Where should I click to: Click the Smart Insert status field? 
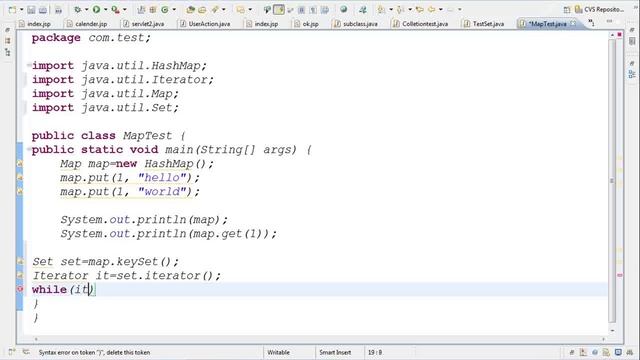(335, 352)
